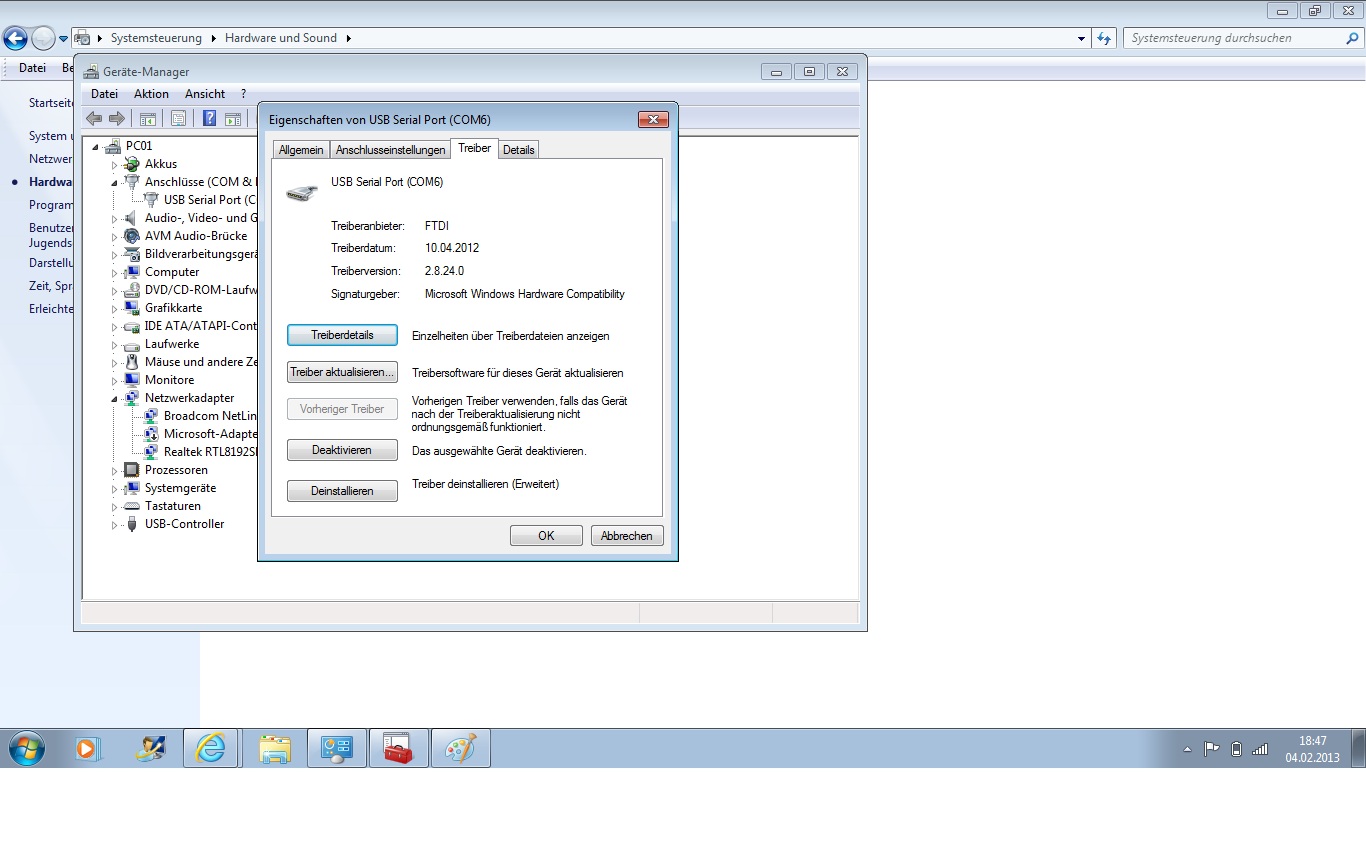Image resolution: width=1366 pixels, height=852 pixels.
Task: Click Hardware und Sound in address bar
Action: [281, 38]
